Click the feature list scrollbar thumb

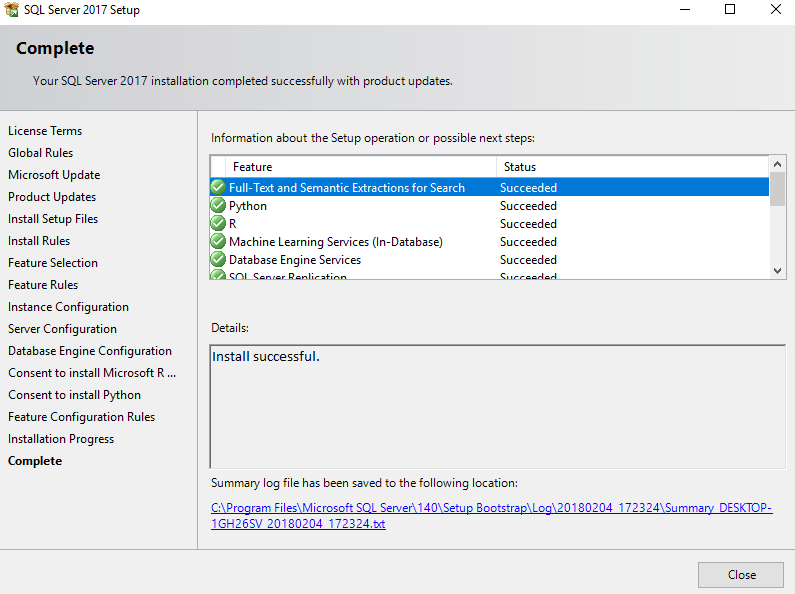point(777,189)
